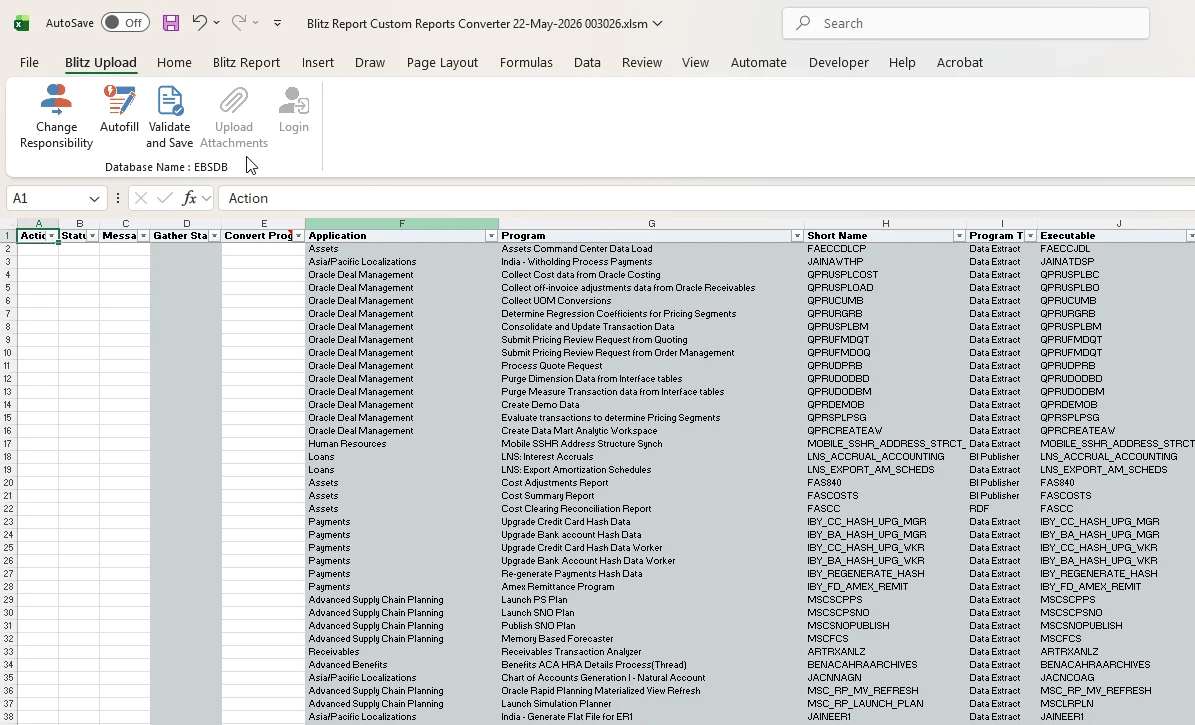Select 'Cost Summary Report' program cell
The width and height of the screenshot is (1195, 725).
(652, 496)
